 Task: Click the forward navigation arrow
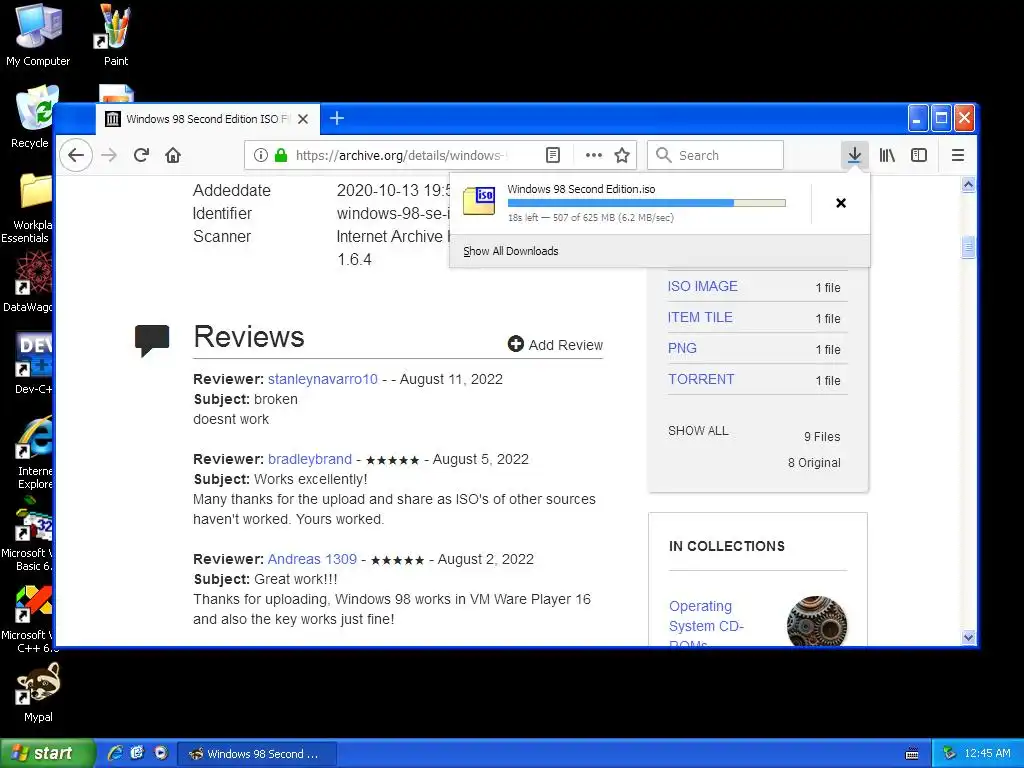click(109, 155)
